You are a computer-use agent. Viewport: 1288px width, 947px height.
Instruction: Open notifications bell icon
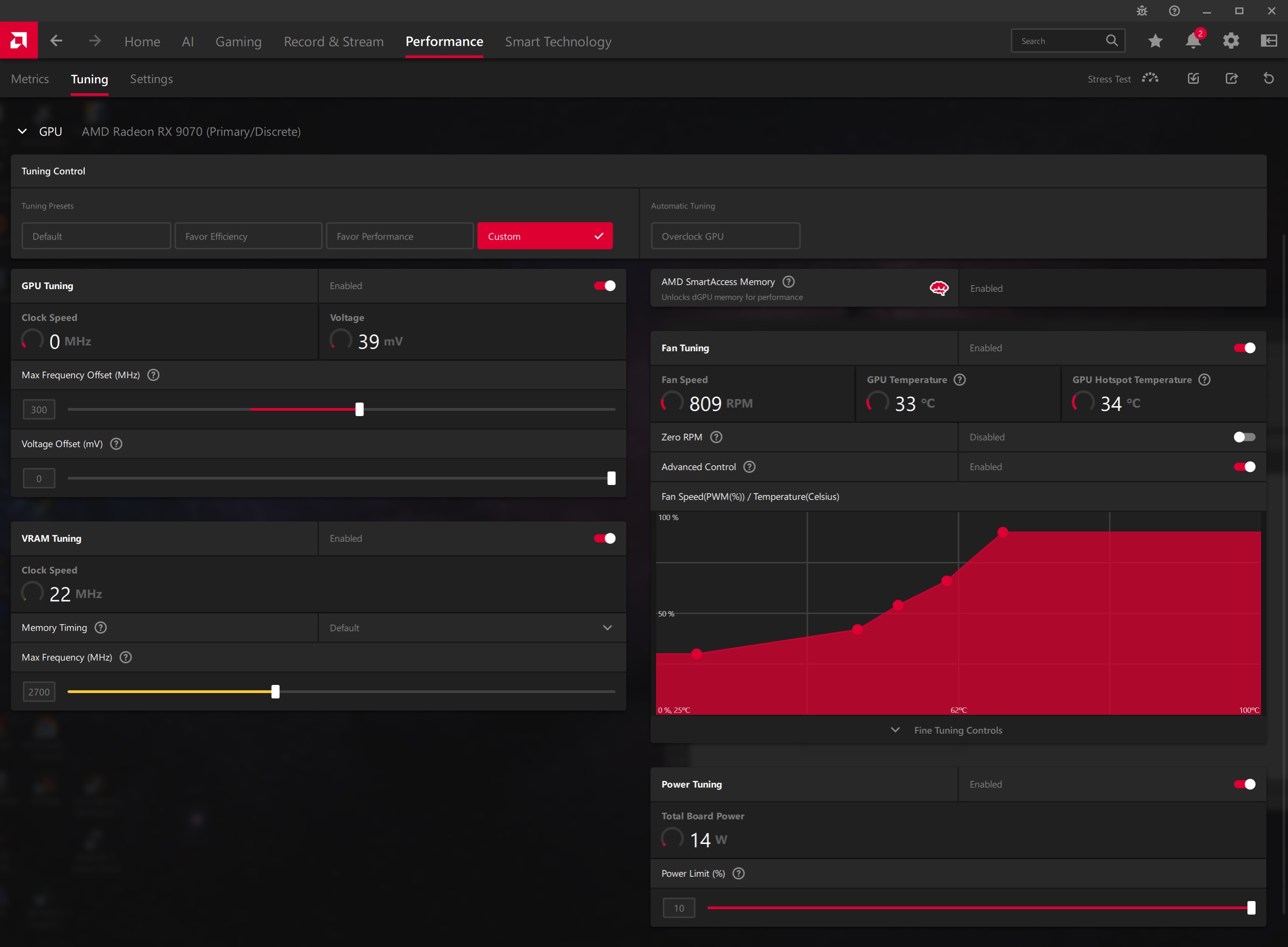click(x=1193, y=41)
